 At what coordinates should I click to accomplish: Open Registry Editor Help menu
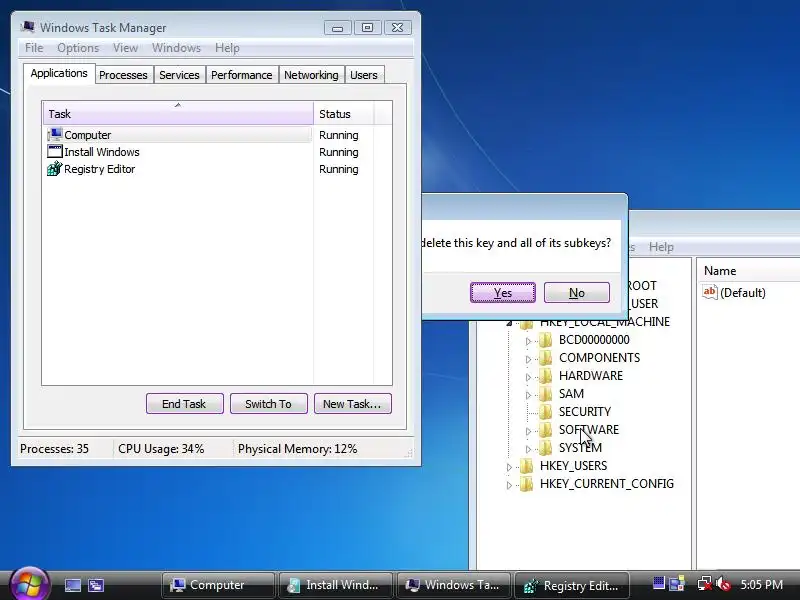tap(661, 247)
